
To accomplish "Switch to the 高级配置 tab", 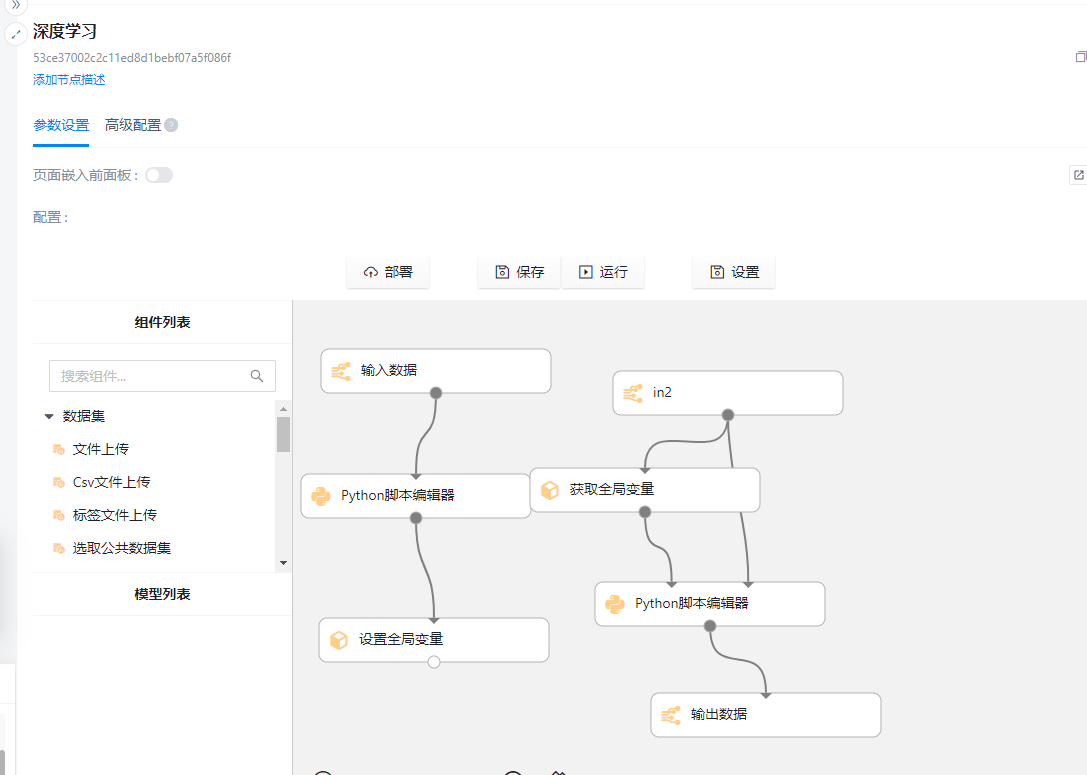I will coord(133,125).
